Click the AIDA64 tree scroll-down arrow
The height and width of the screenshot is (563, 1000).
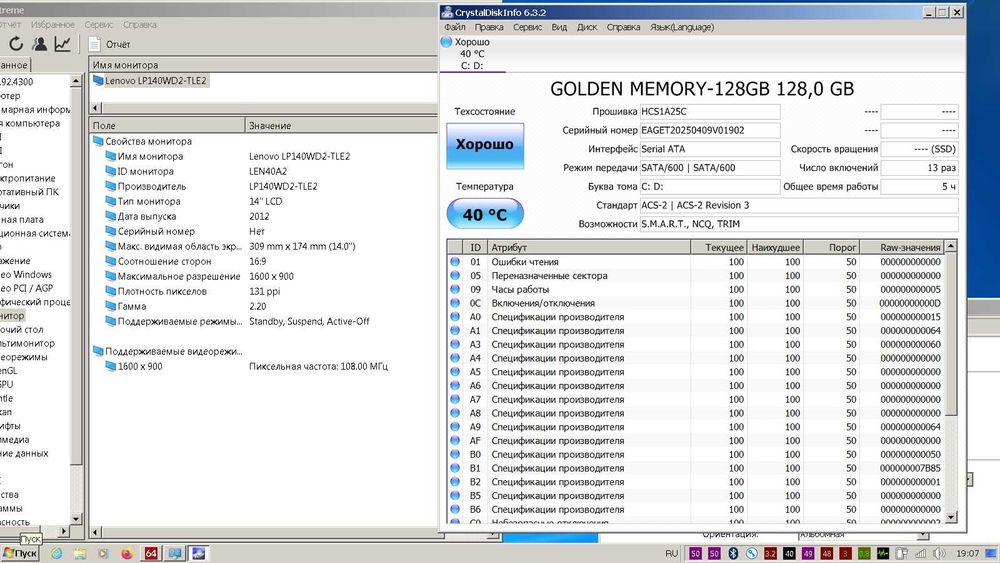click(x=76, y=518)
